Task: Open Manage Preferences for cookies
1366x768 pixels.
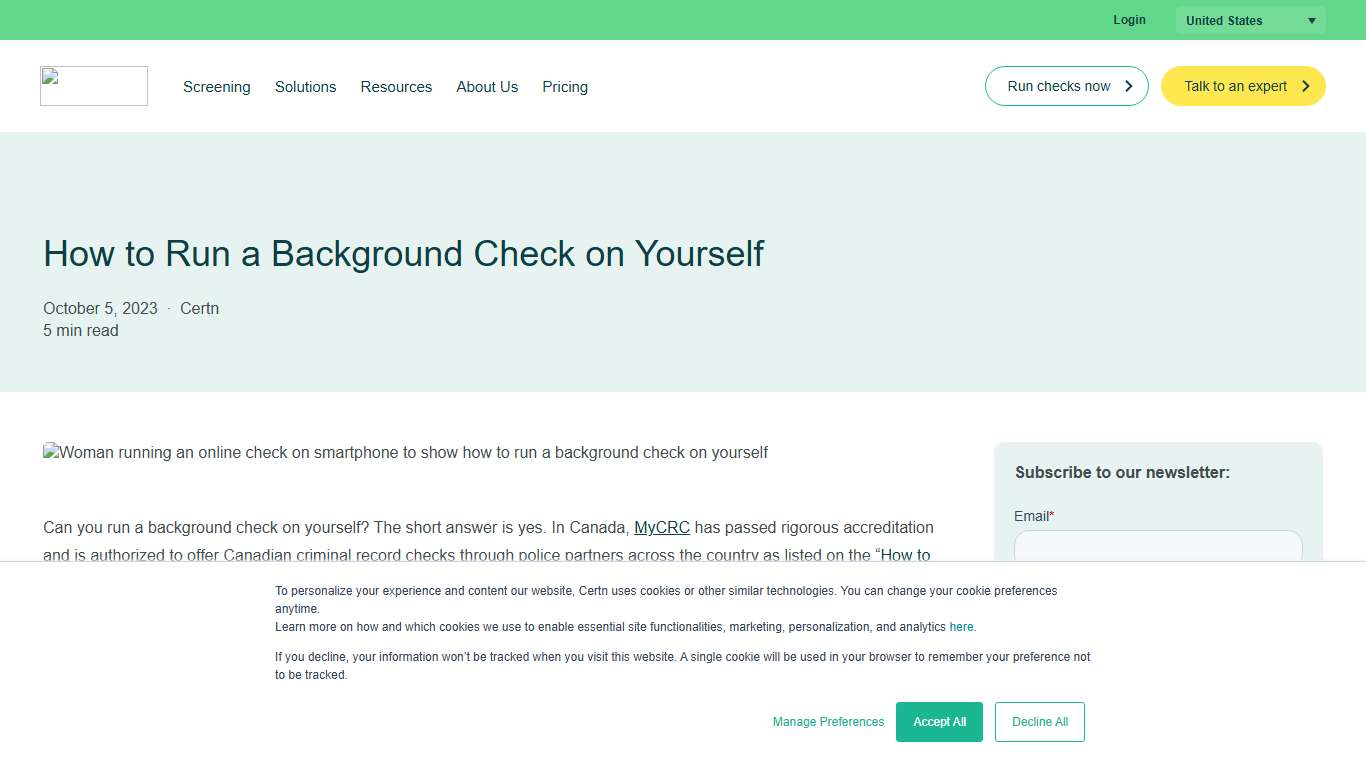Action: coord(828,721)
